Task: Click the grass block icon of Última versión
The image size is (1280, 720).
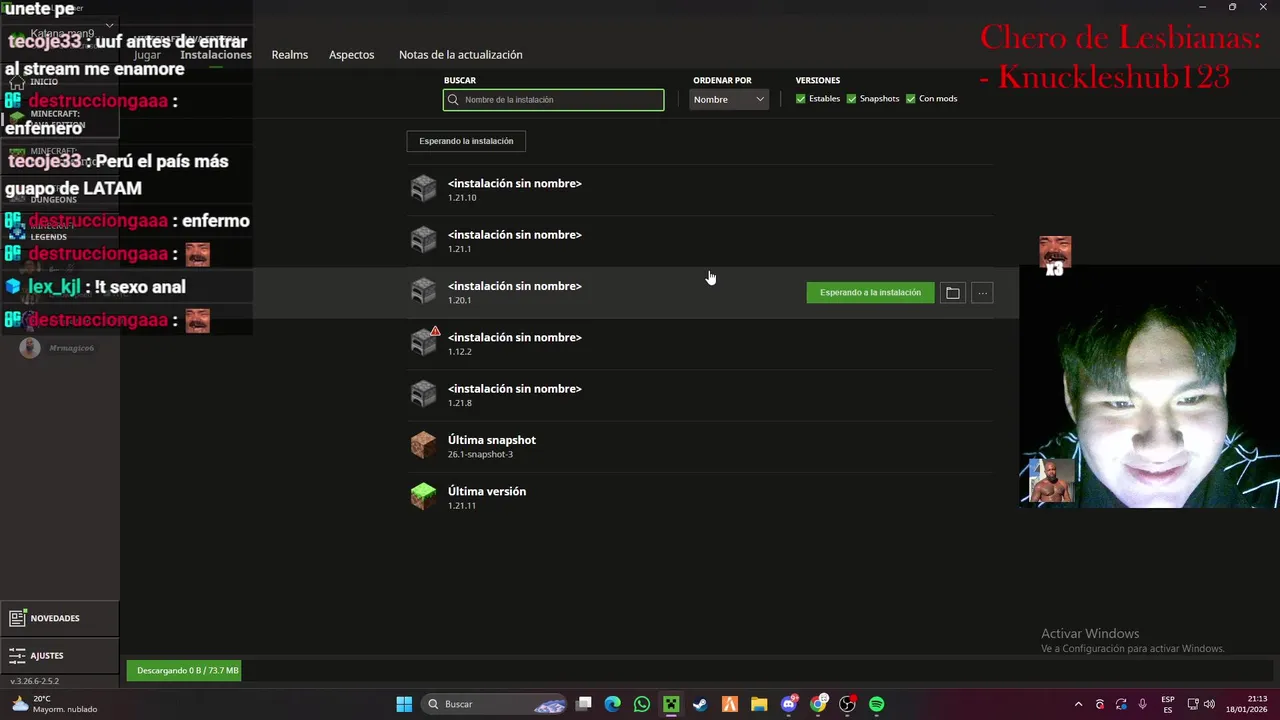Action: point(424,496)
